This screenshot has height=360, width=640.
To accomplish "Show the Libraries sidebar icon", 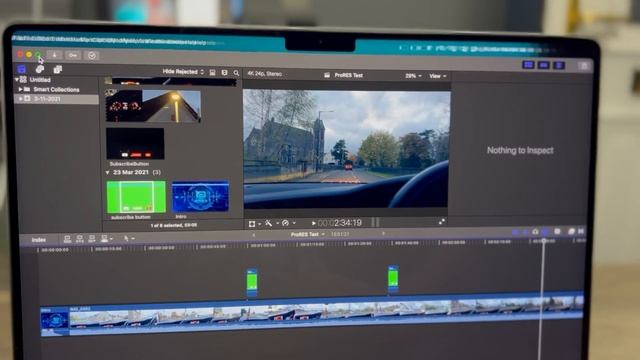I will (22, 69).
